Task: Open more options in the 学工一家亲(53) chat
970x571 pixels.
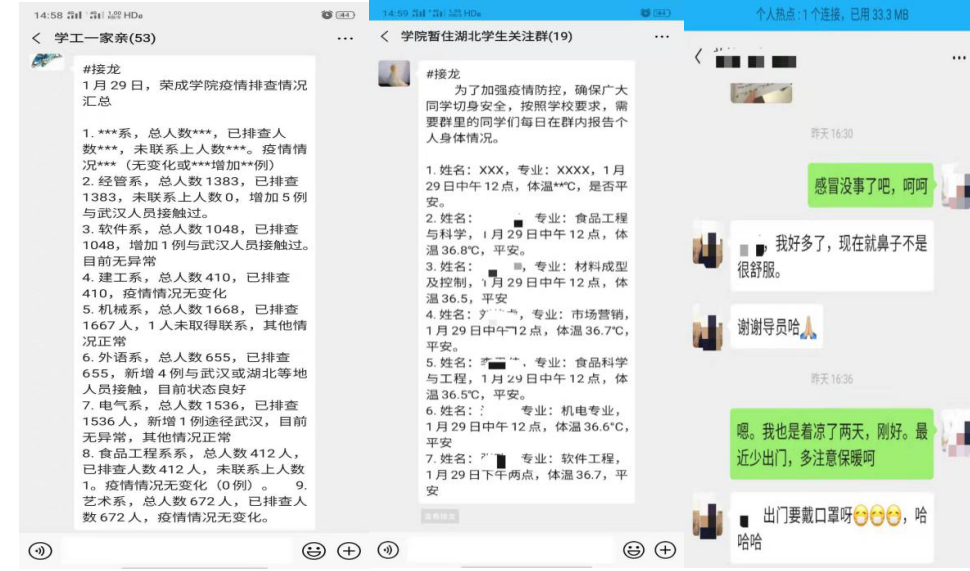Action: [345, 38]
